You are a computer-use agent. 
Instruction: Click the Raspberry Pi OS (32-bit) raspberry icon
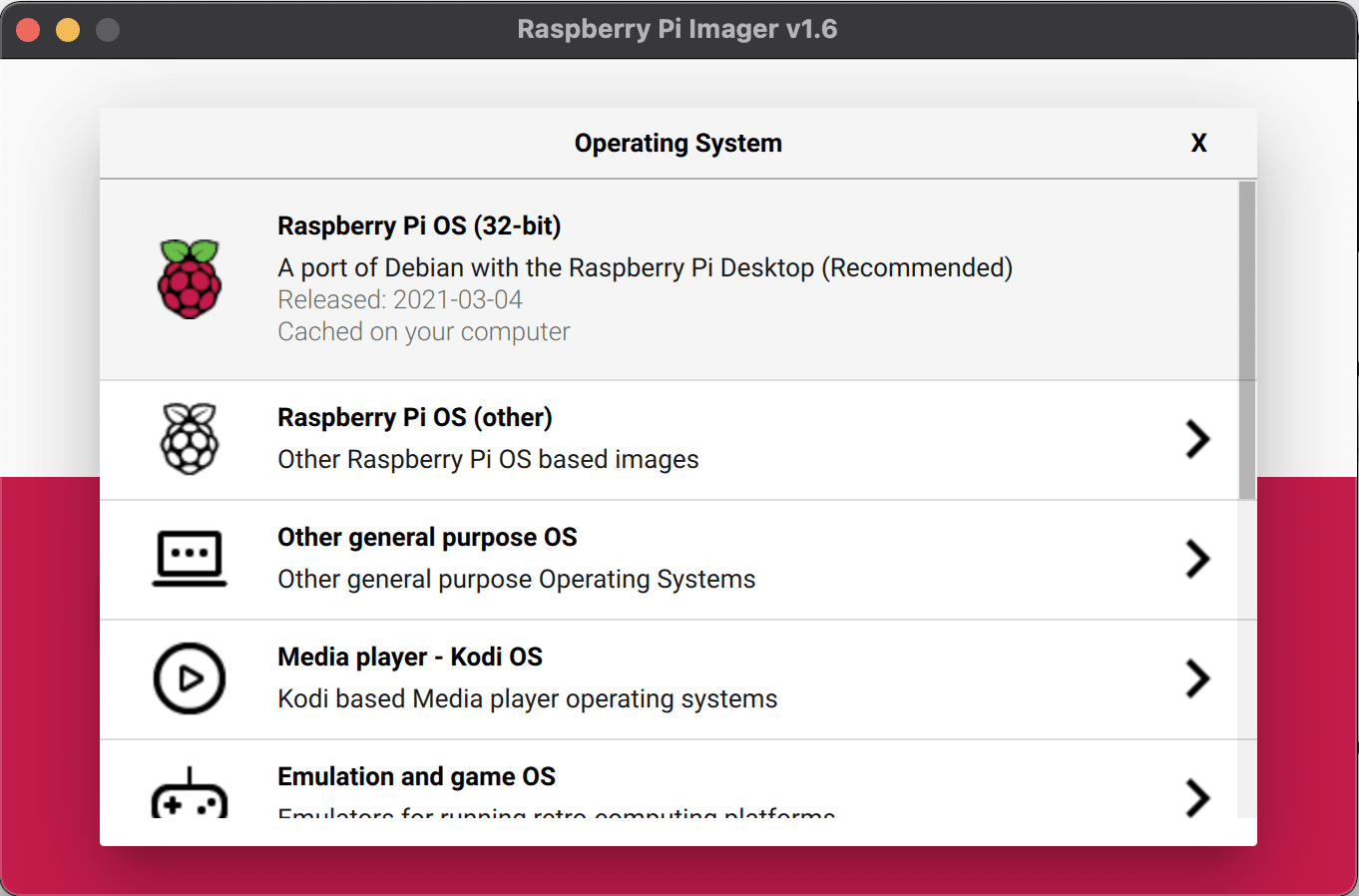(190, 279)
